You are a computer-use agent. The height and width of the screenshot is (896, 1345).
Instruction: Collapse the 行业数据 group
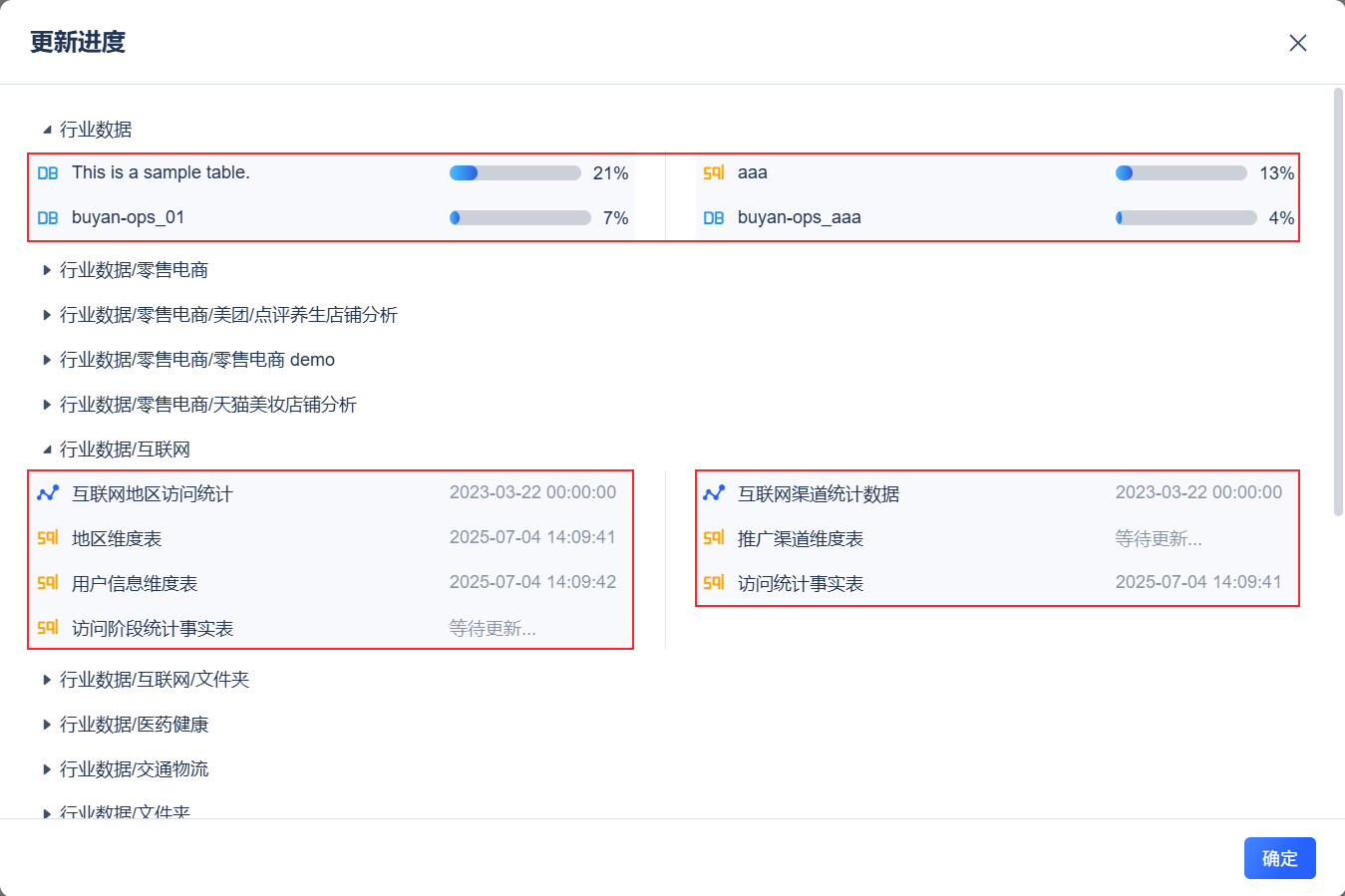pos(47,130)
